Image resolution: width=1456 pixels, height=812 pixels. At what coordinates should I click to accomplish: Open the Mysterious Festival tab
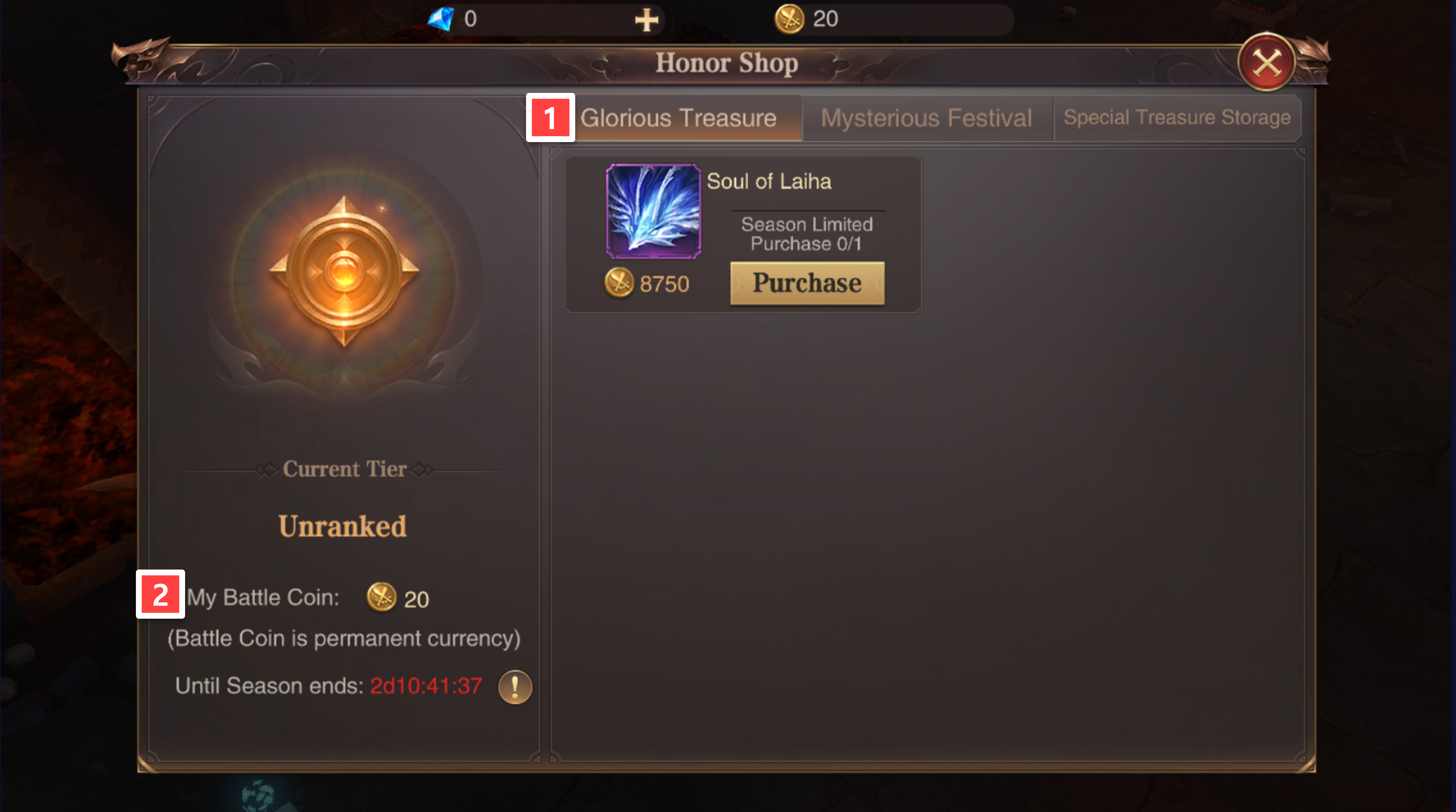pyautogui.click(x=927, y=118)
